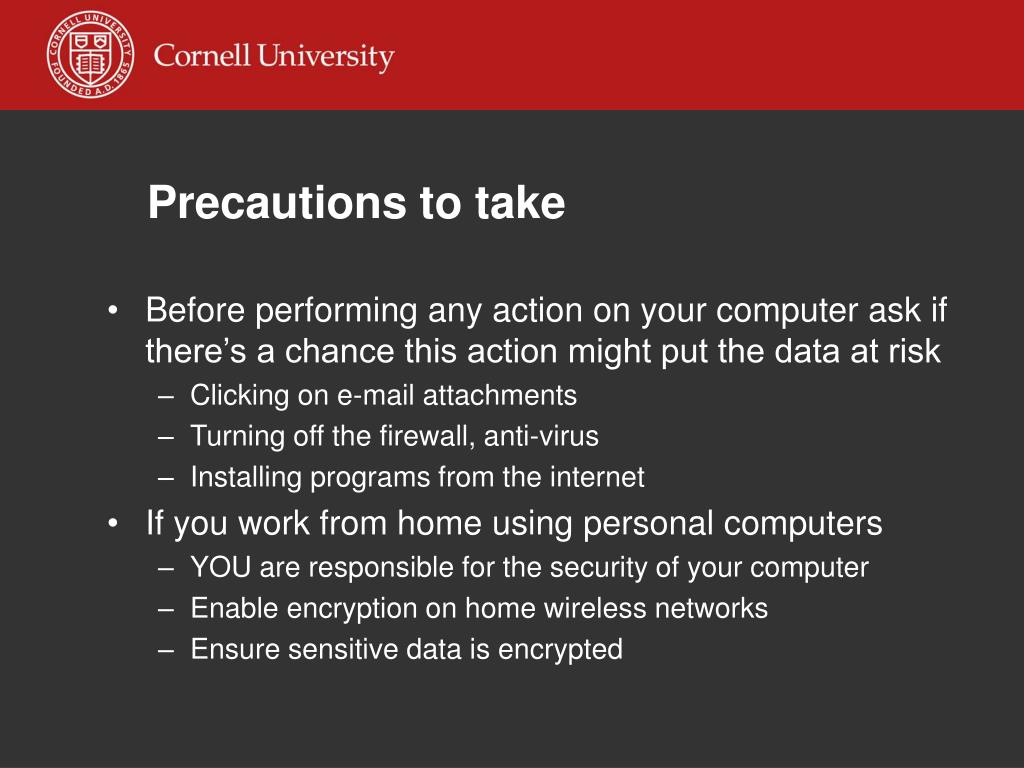Image resolution: width=1024 pixels, height=768 pixels.
Task: Click 'If you work from home' bullet text
Action: coord(514,524)
